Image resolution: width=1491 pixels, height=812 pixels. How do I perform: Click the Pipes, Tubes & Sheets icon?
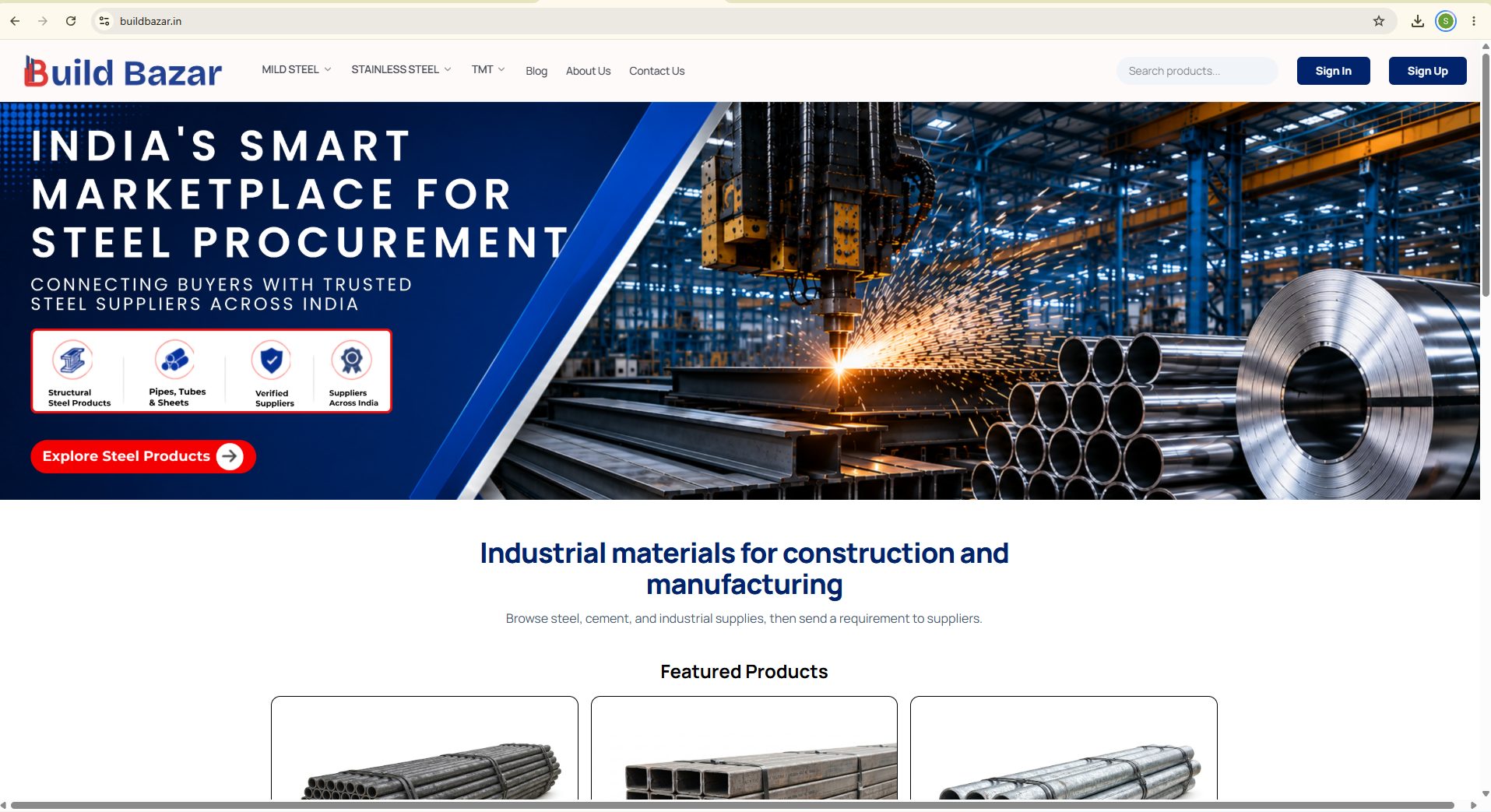pyautogui.click(x=175, y=359)
